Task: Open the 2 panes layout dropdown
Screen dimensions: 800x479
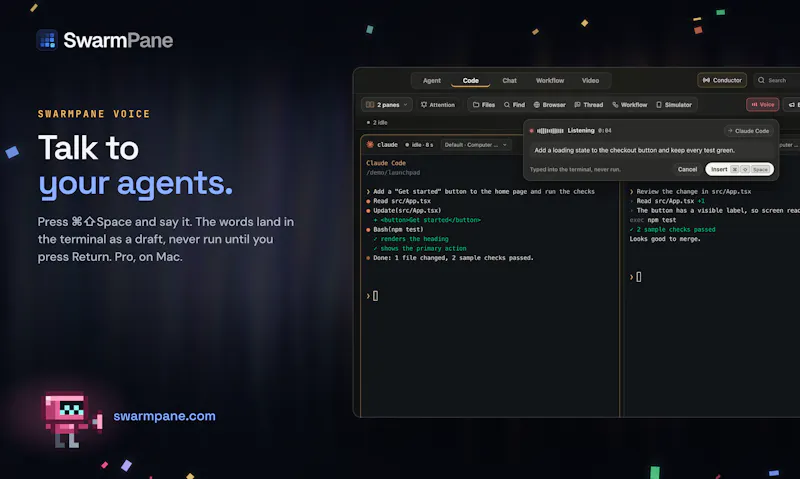Action: pyautogui.click(x=387, y=105)
